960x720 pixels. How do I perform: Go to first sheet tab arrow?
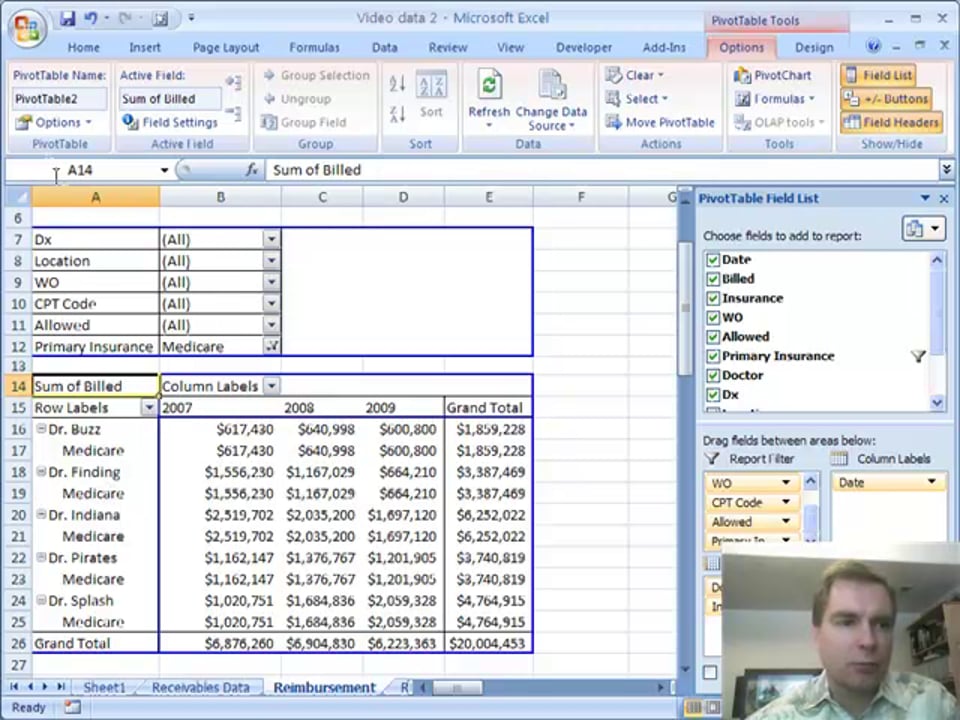pos(14,687)
